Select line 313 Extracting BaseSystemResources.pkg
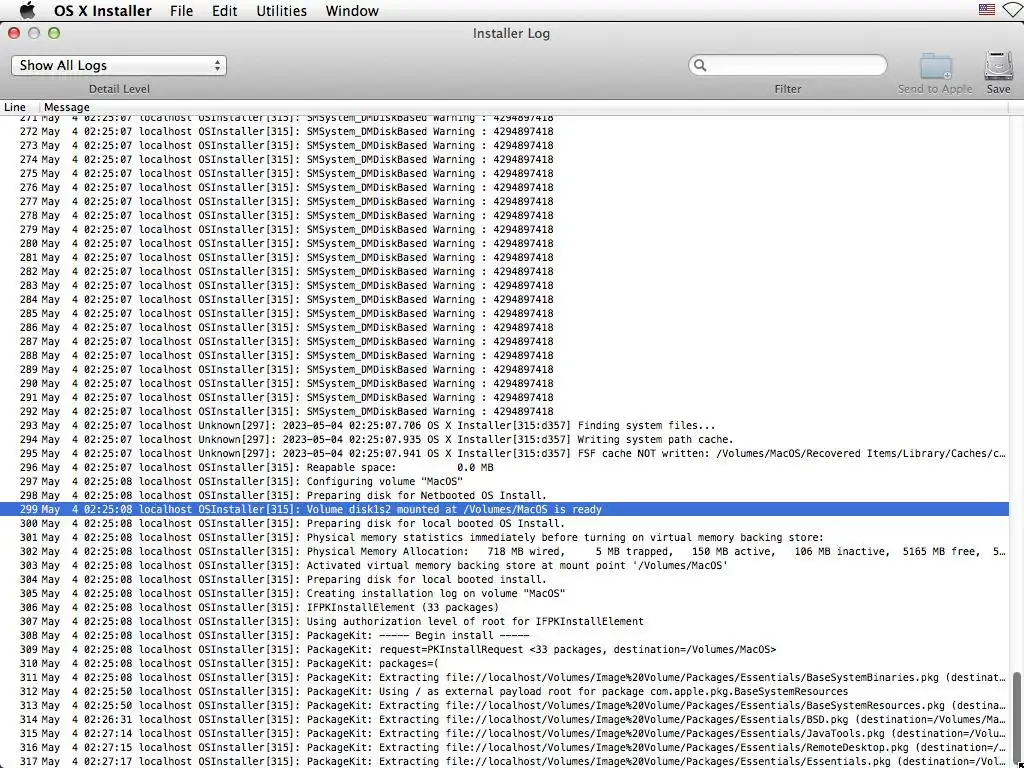The image size is (1024, 768). (504, 705)
